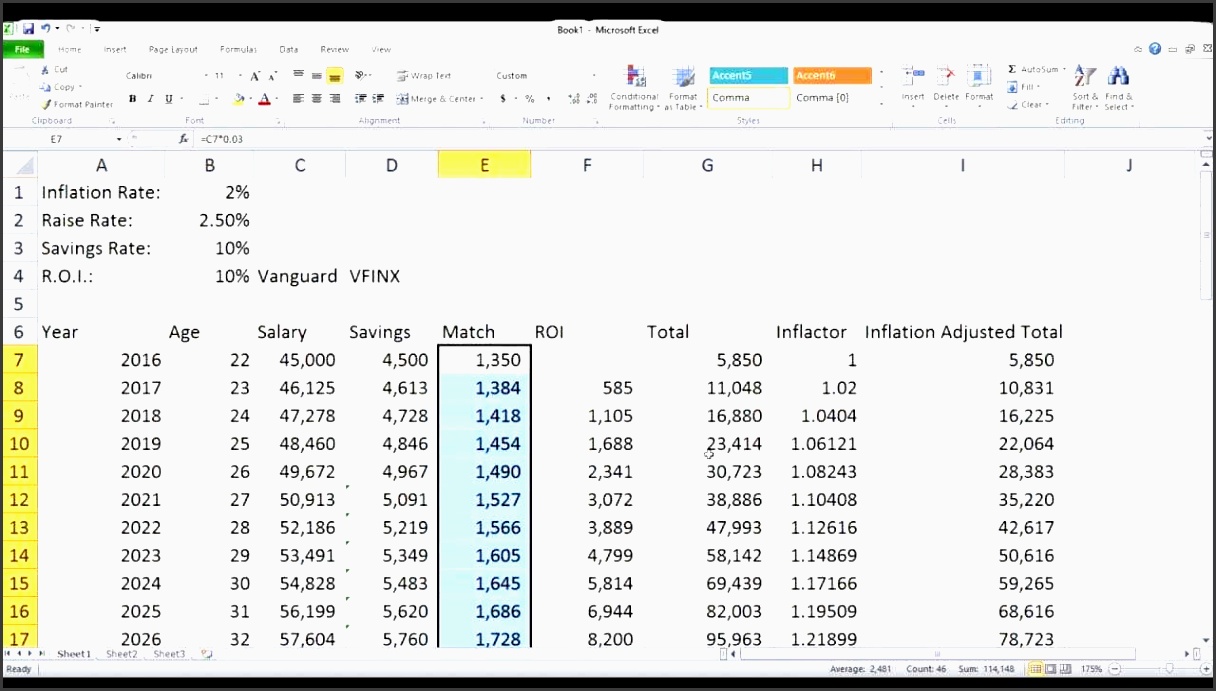Image resolution: width=1216 pixels, height=691 pixels.
Task: Align cell text to the right
Action: 335,99
